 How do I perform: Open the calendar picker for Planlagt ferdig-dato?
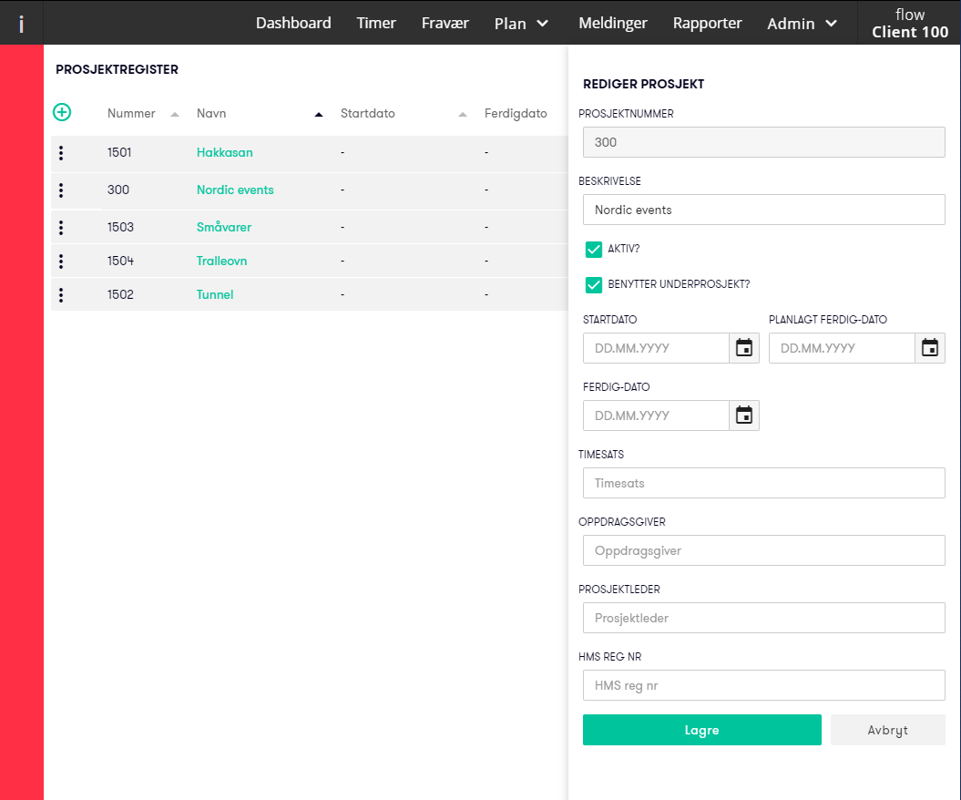tap(930, 348)
